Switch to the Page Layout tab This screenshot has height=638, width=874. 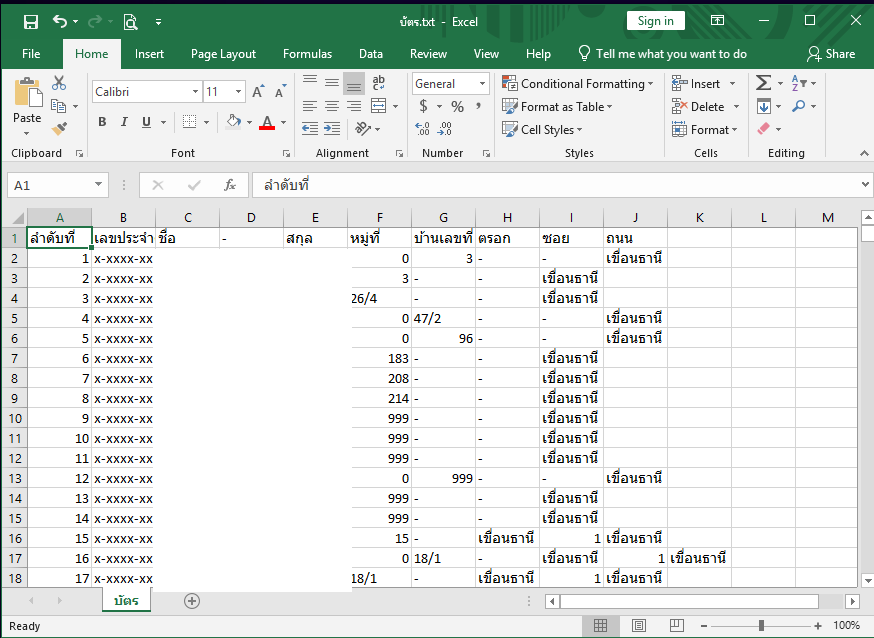coord(224,54)
